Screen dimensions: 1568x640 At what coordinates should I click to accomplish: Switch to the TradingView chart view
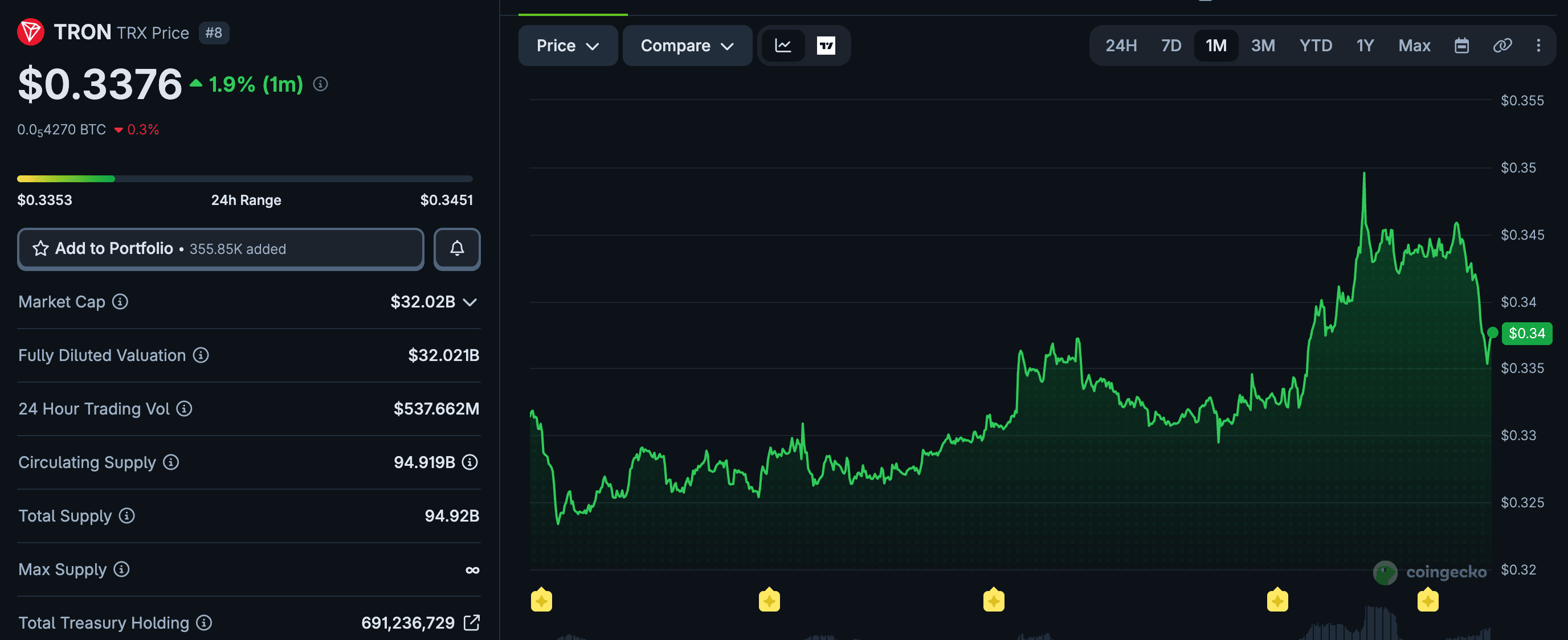(x=826, y=46)
